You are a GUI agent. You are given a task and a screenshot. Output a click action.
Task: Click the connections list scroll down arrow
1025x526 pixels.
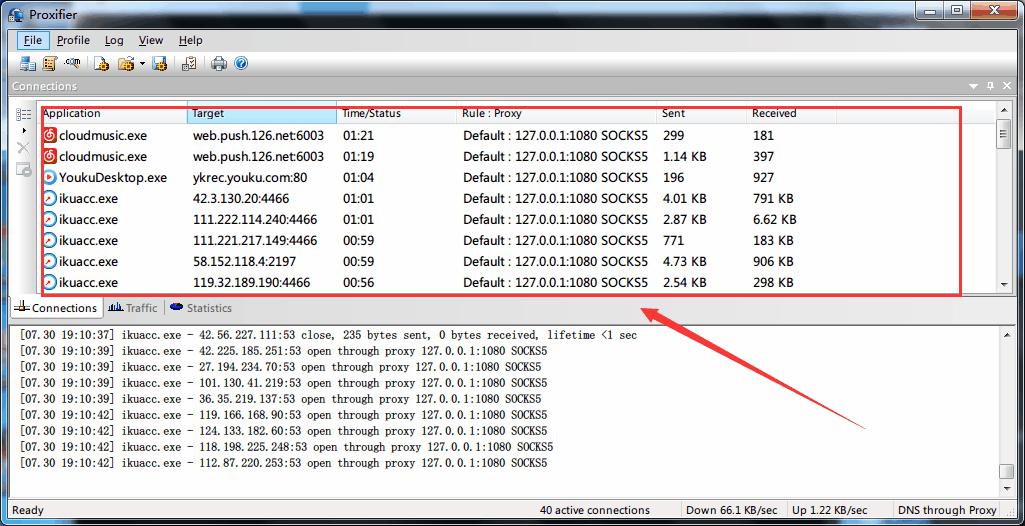point(1005,285)
